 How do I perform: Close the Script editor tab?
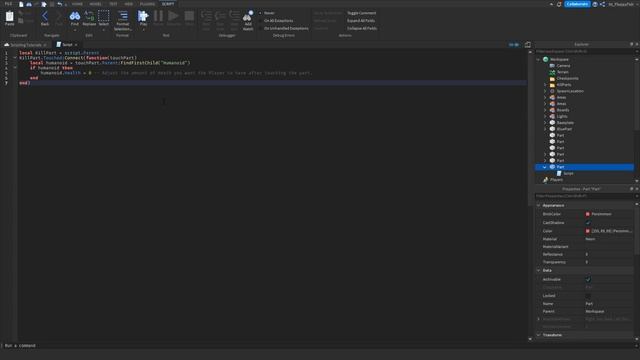coord(76,45)
